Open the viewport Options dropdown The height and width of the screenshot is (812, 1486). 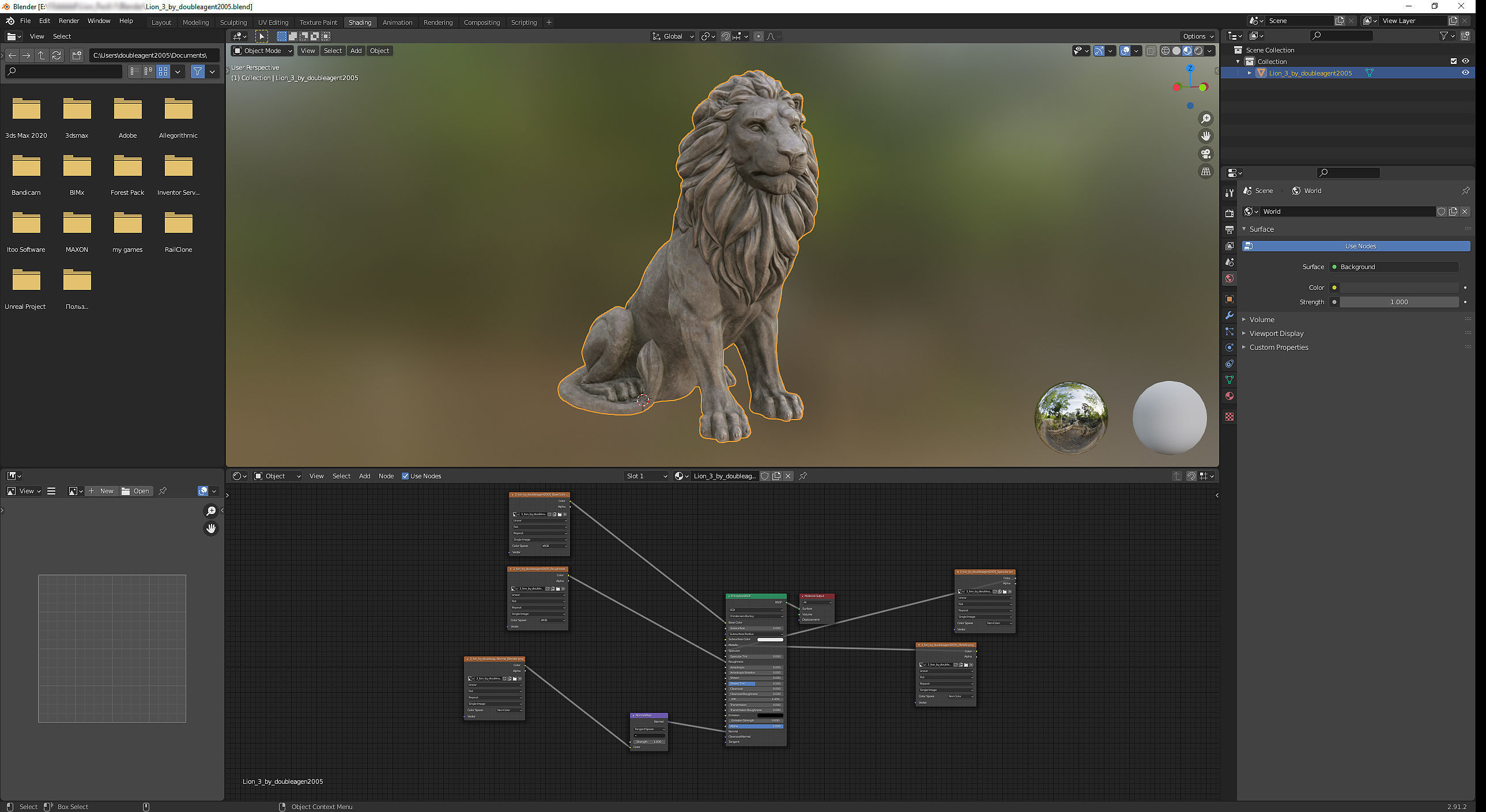(1198, 36)
